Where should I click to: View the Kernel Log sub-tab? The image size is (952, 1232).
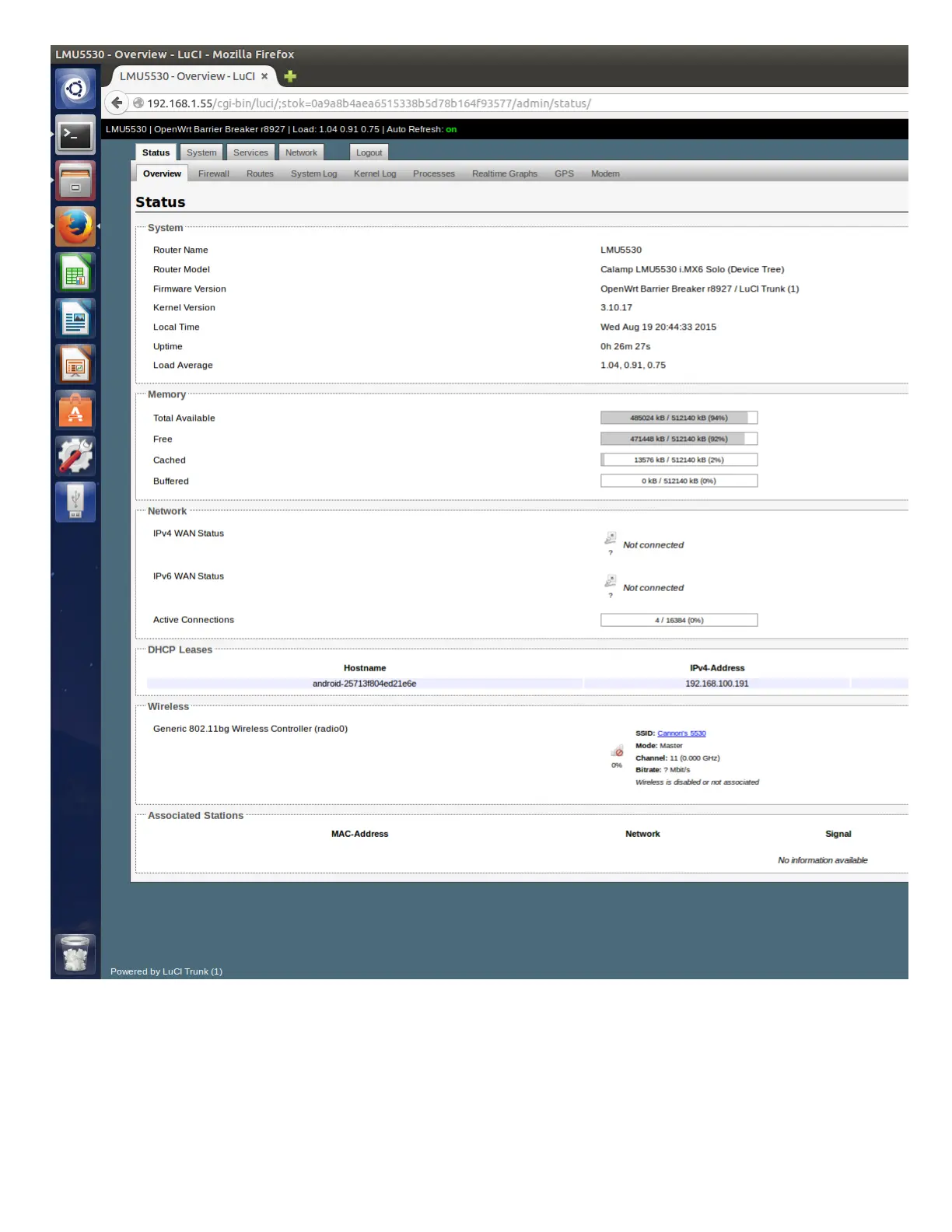(x=375, y=173)
